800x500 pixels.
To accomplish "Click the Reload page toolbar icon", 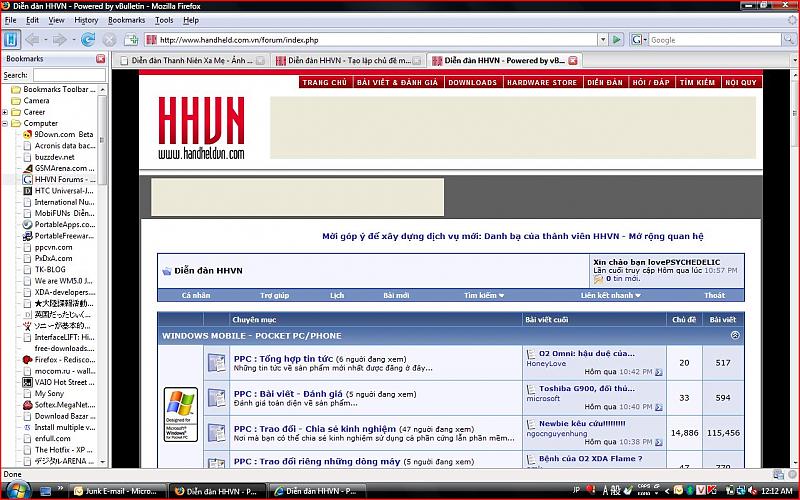I will 88,40.
